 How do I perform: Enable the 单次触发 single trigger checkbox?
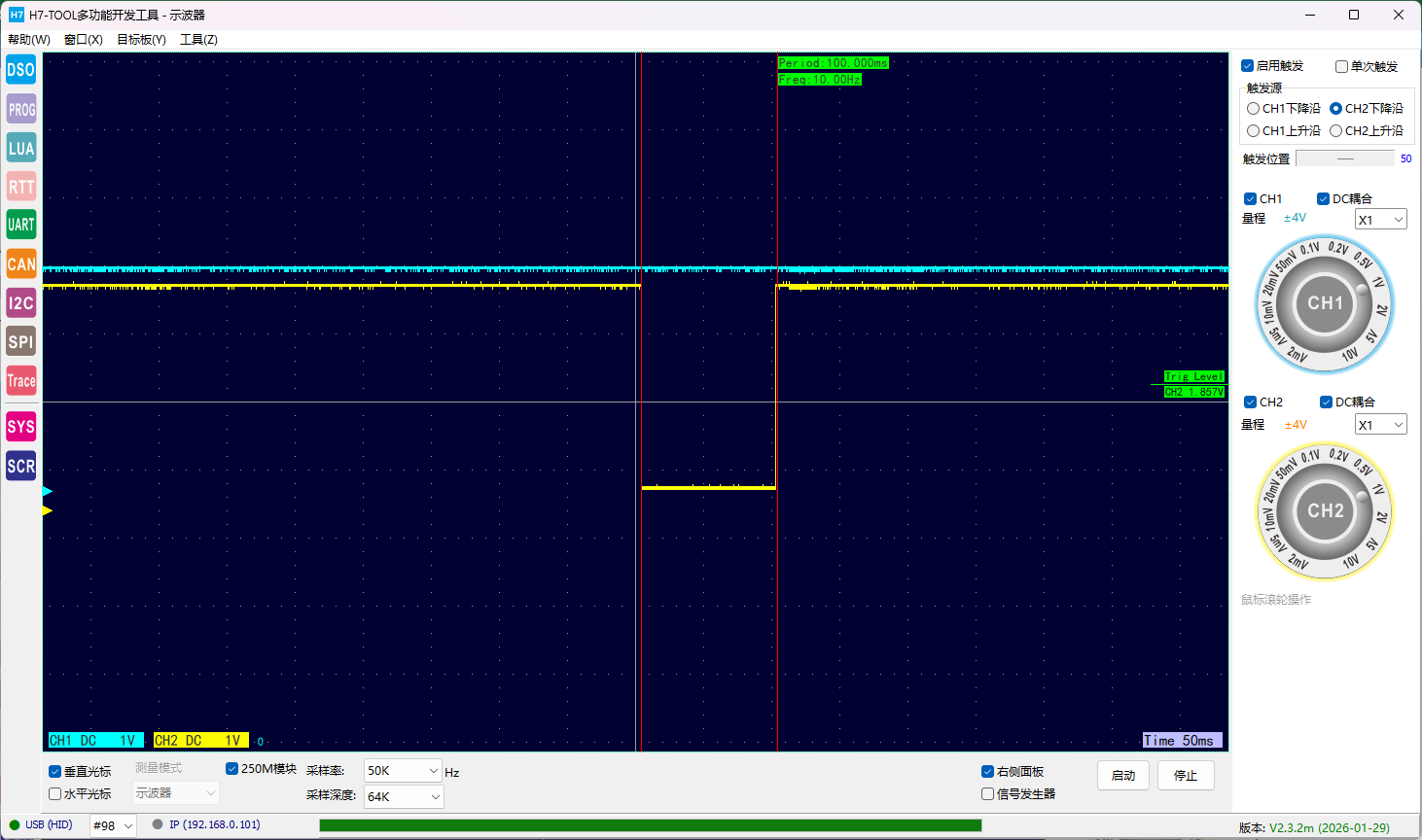click(1341, 66)
